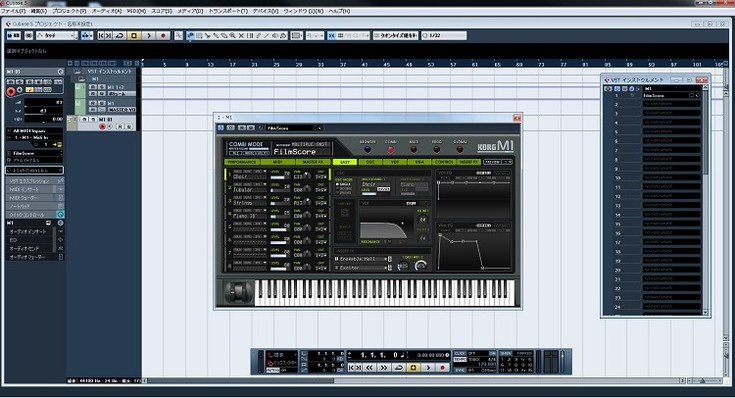Click the Tubalor timbre level slider

[x=280, y=191]
